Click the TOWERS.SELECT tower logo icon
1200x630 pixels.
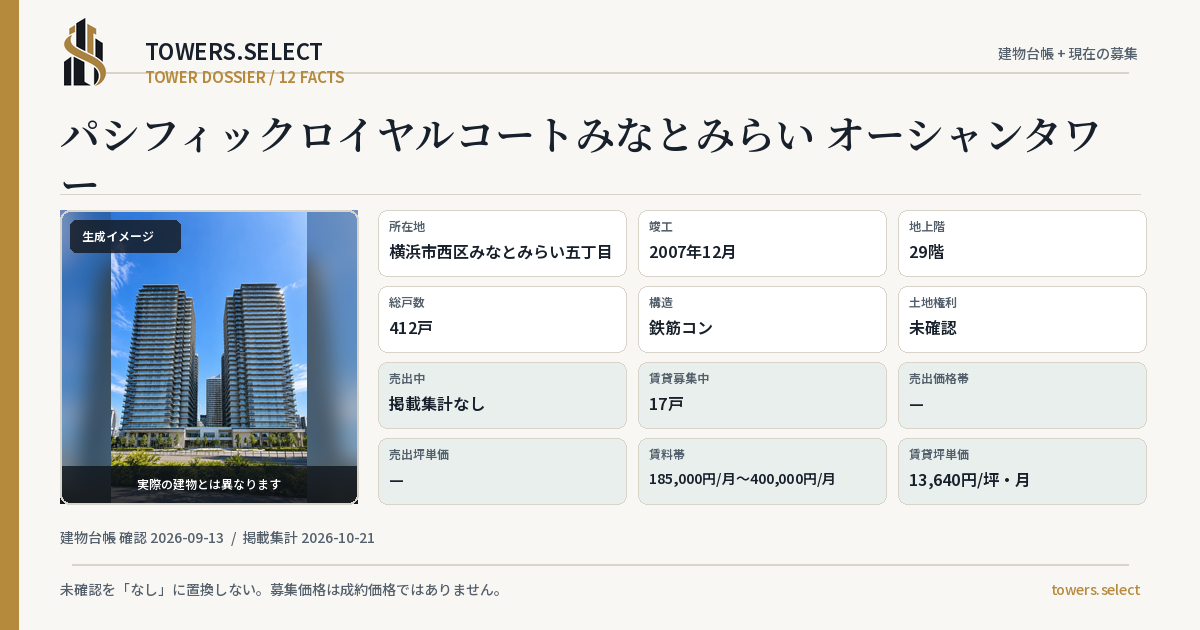pyautogui.click(x=85, y=52)
